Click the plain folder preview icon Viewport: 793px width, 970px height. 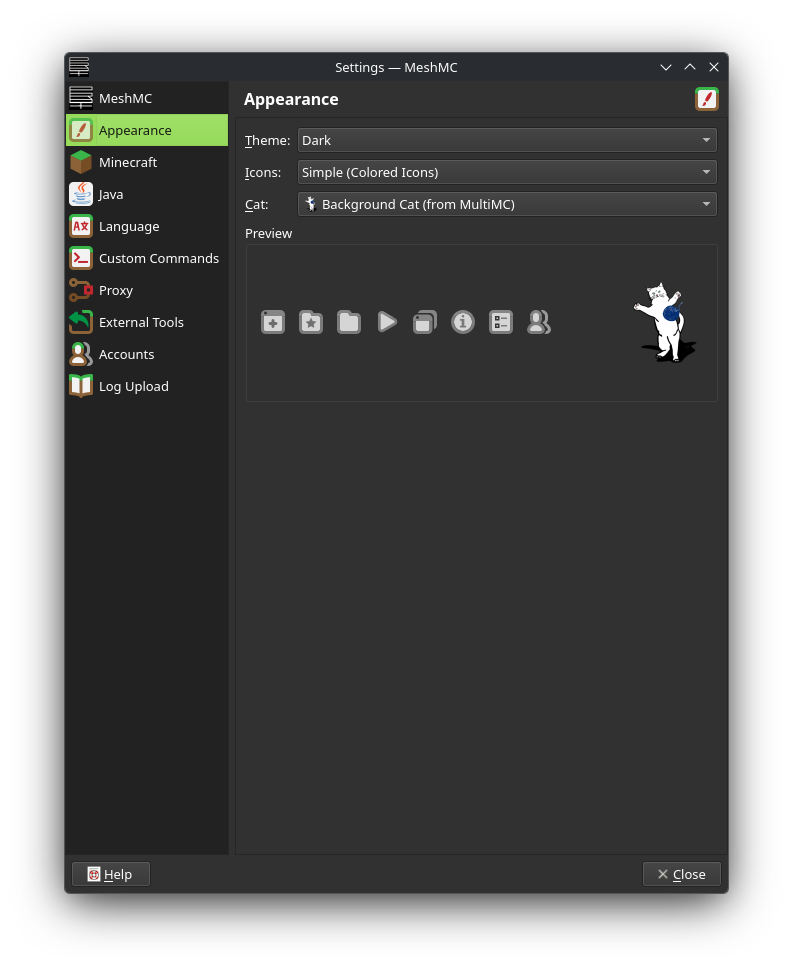pos(349,322)
